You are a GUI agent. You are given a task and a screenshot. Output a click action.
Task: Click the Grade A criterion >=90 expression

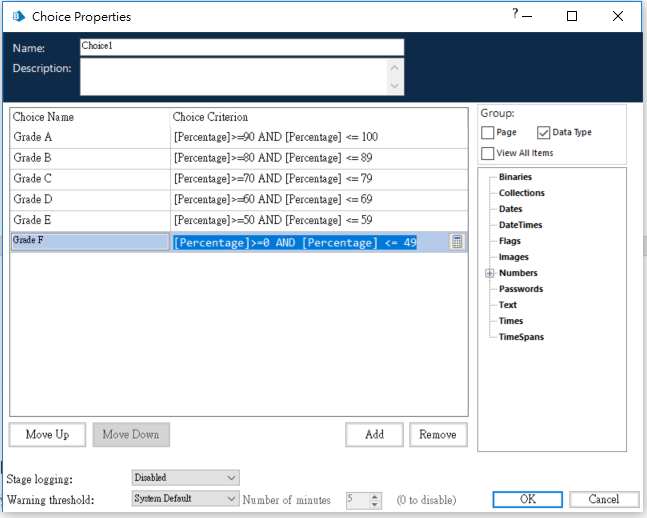[319, 137]
